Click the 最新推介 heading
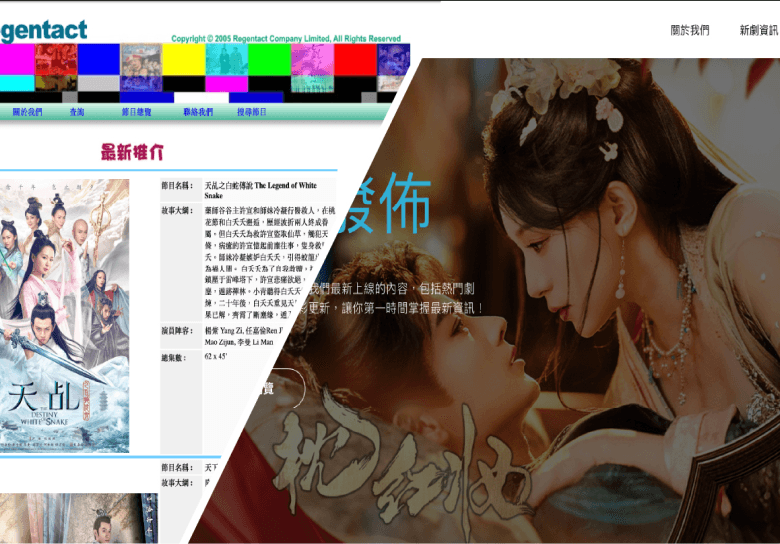This screenshot has height=544, width=780. click(x=132, y=152)
